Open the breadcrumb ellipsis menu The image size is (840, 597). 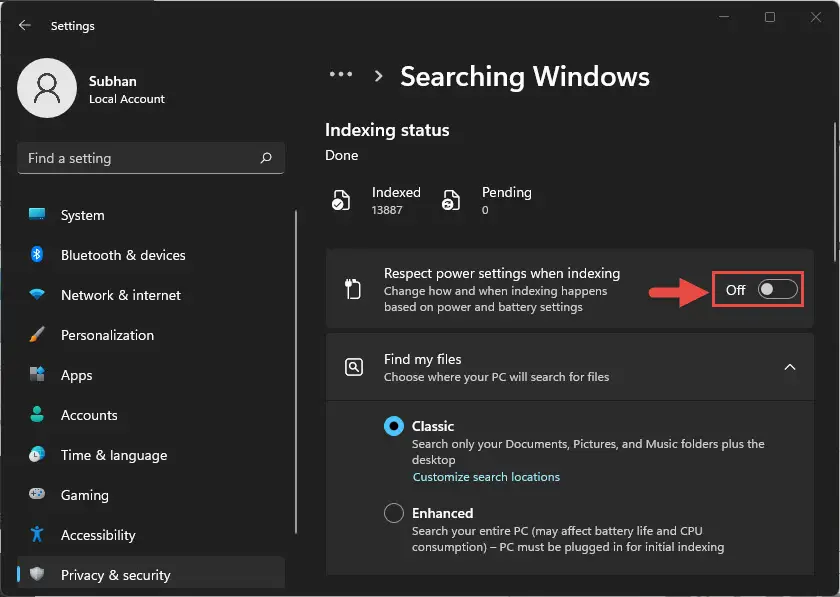tap(341, 74)
